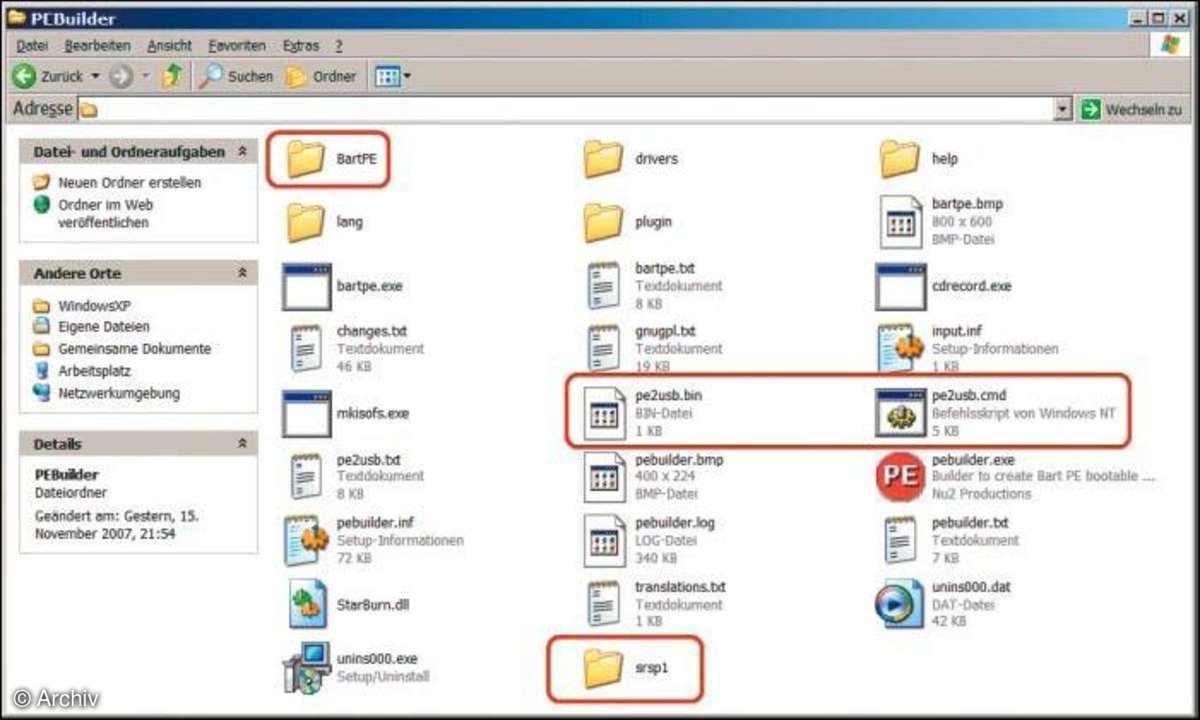Open the Favoriten menu
Image resolution: width=1200 pixels, height=720 pixels.
(x=237, y=46)
